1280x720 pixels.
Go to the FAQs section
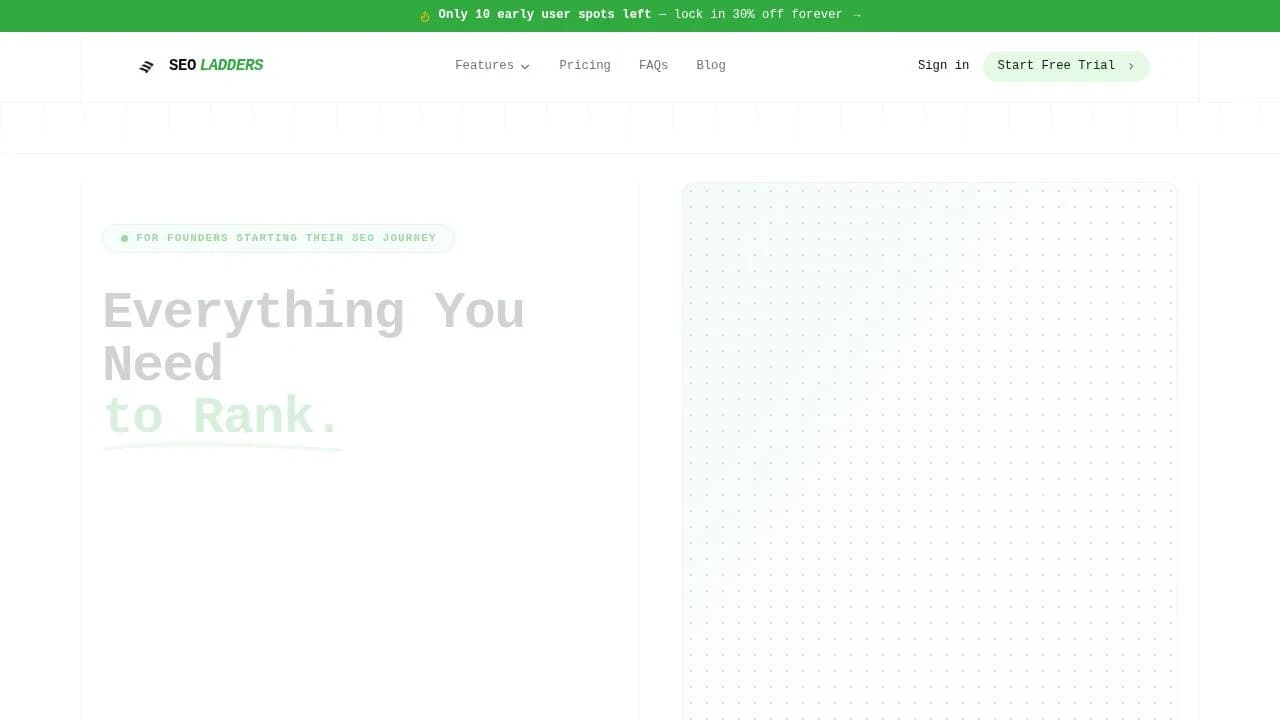point(653,65)
